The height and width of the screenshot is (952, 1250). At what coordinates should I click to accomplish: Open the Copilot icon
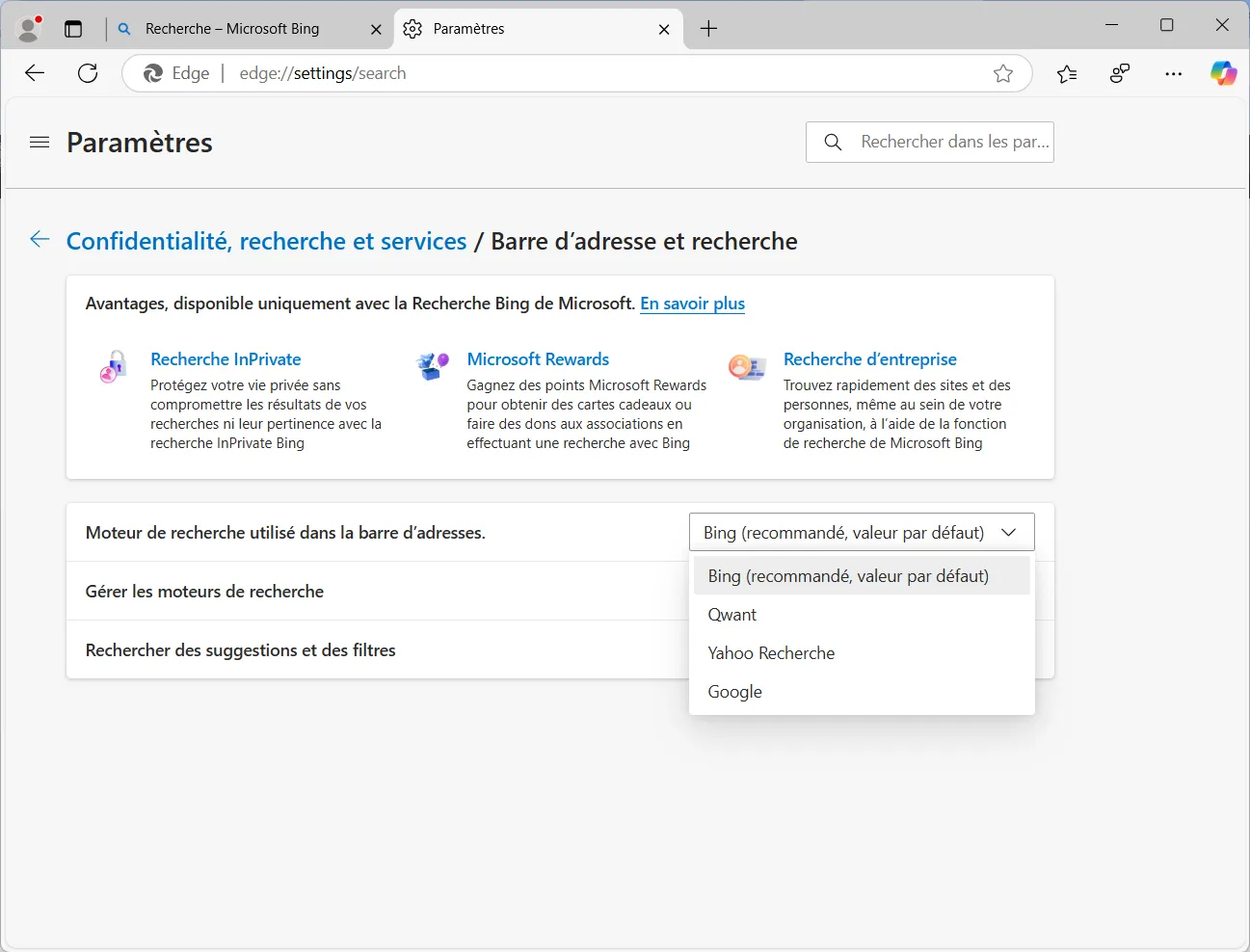pos(1224,73)
